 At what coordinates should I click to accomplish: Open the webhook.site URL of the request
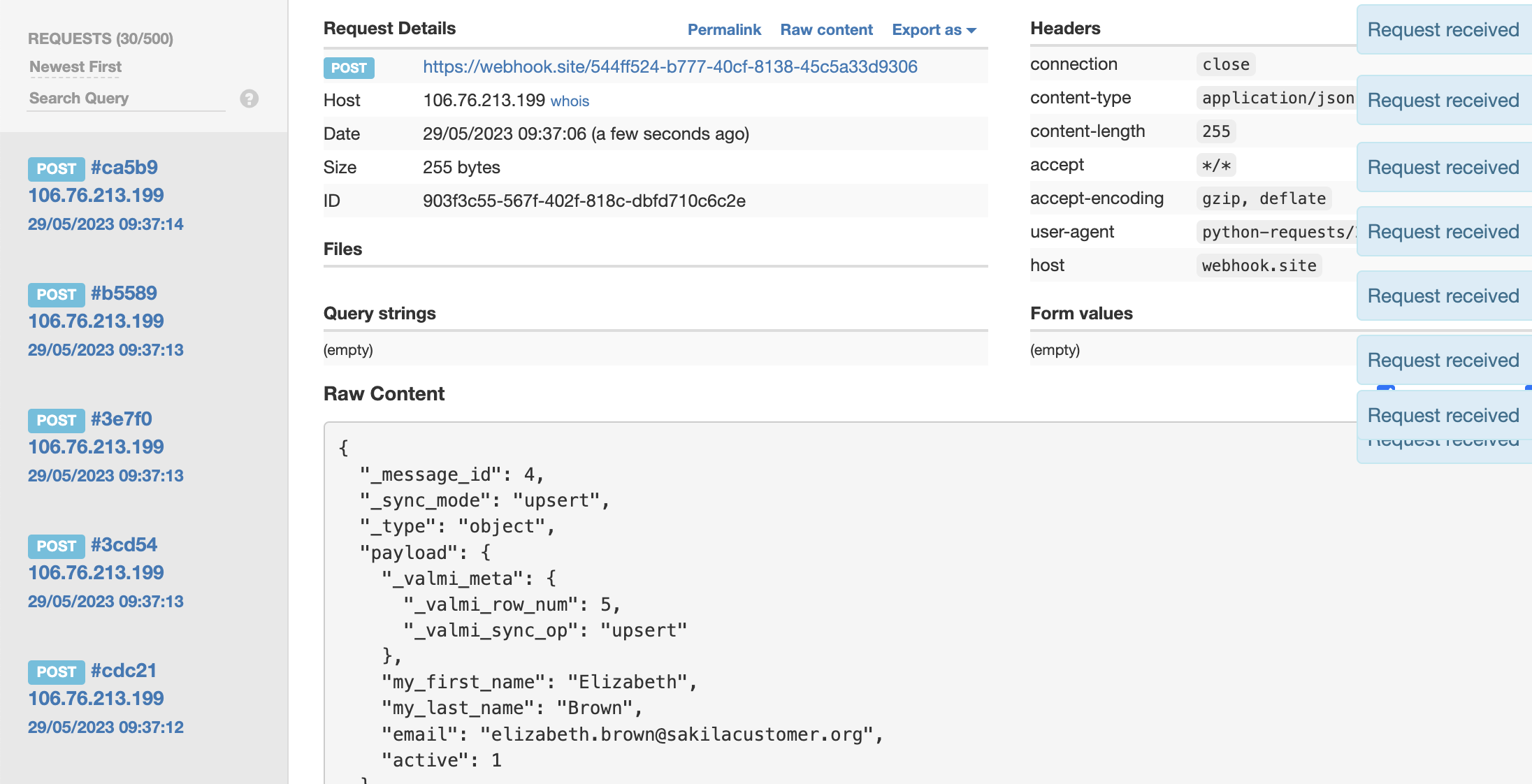pos(670,67)
